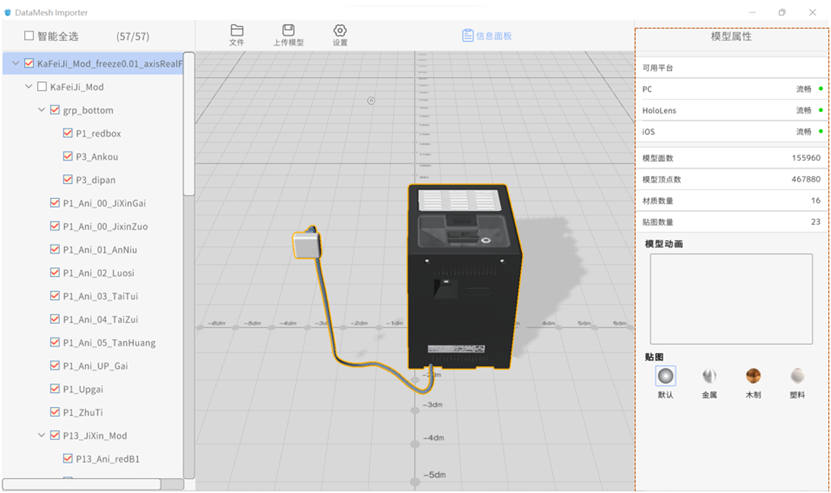Click the HoloLens platform row
The height and width of the screenshot is (493, 831).
point(731,110)
